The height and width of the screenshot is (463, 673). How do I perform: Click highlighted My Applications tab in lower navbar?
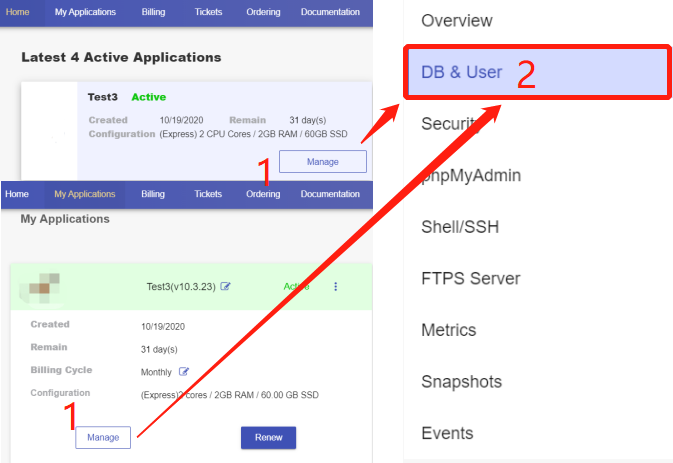[85, 194]
